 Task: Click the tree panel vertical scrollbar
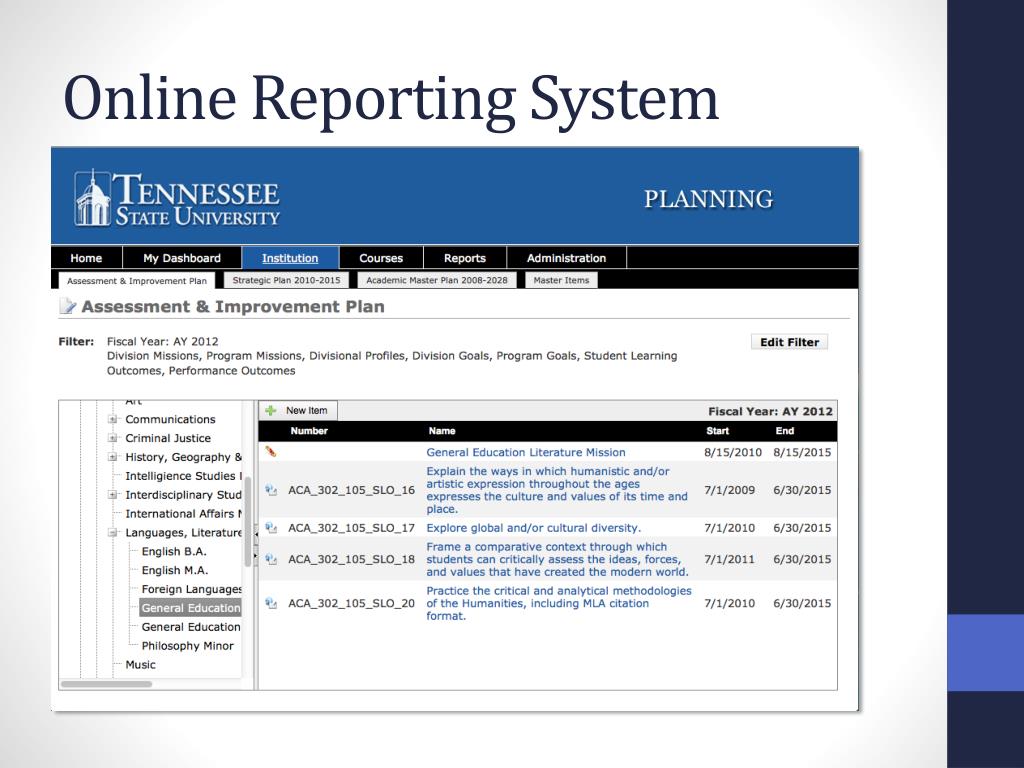(248, 520)
